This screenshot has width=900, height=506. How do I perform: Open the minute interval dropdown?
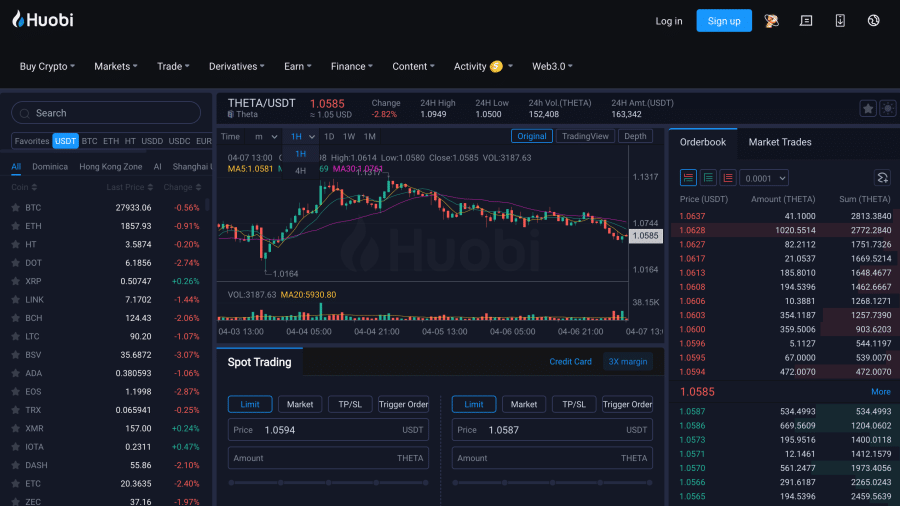[x=266, y=137]
